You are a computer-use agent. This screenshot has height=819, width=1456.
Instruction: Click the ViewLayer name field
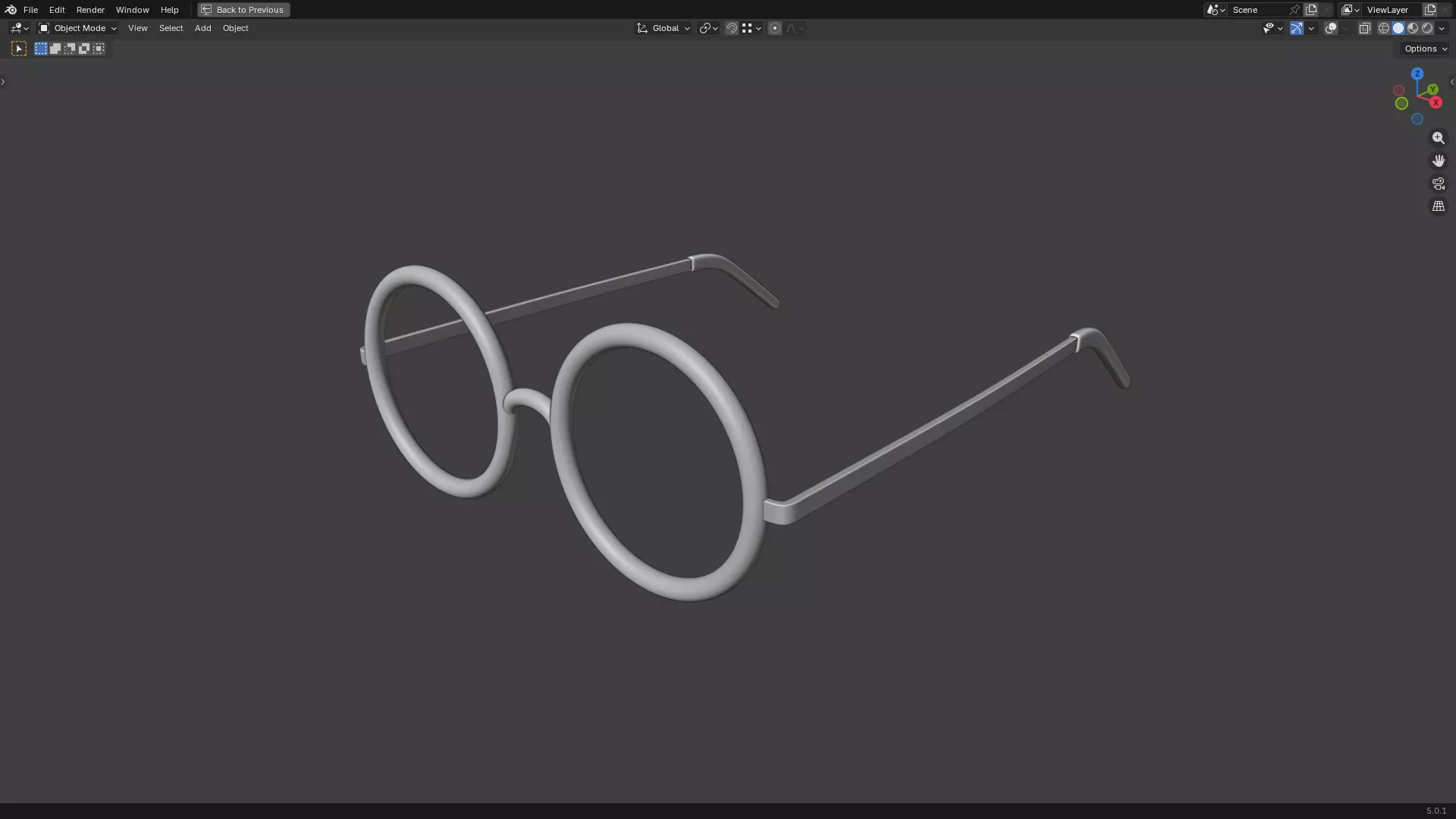click(1392, 10)
